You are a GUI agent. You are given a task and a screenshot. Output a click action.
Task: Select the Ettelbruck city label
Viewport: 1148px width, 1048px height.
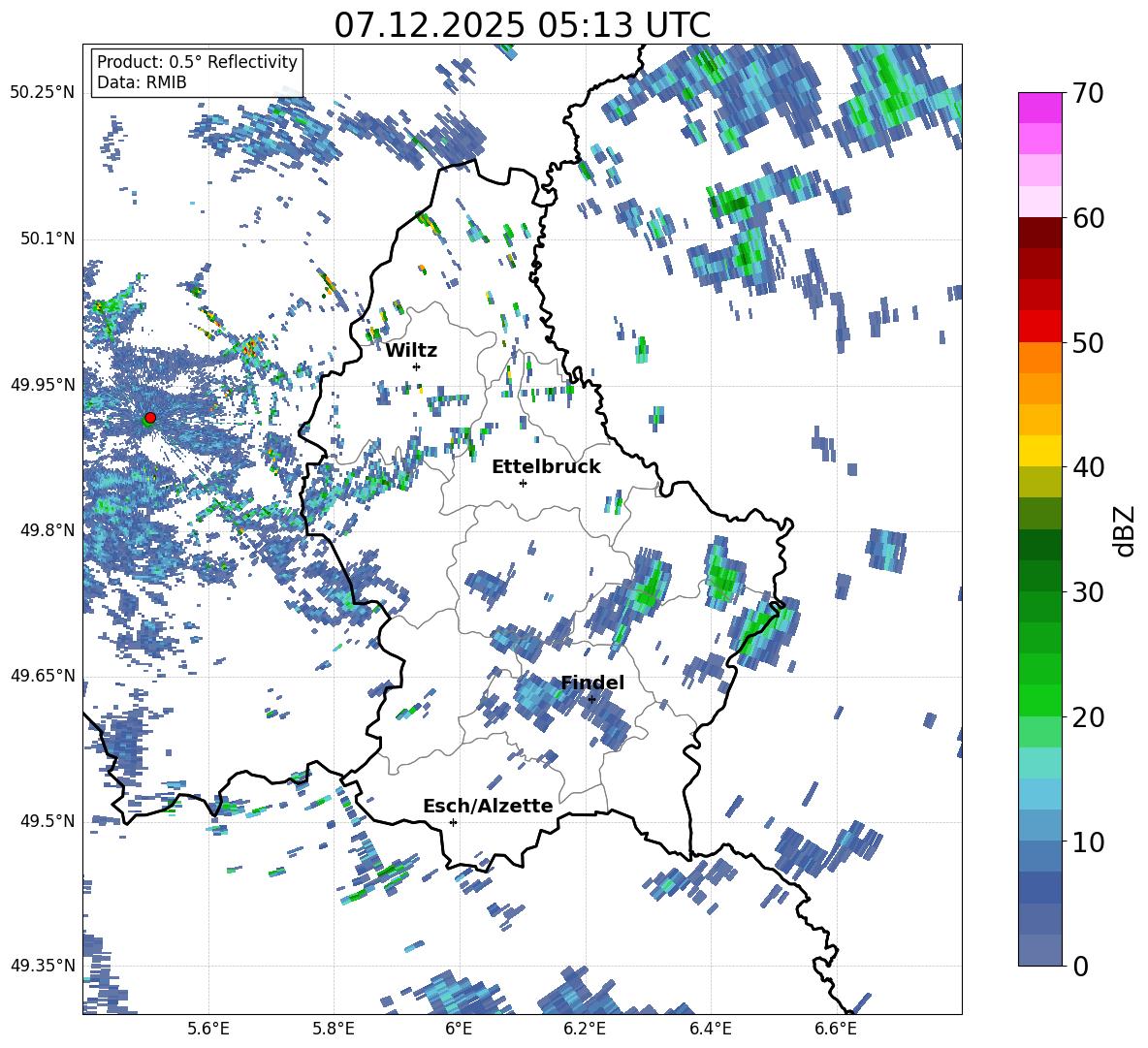(546, 467)
